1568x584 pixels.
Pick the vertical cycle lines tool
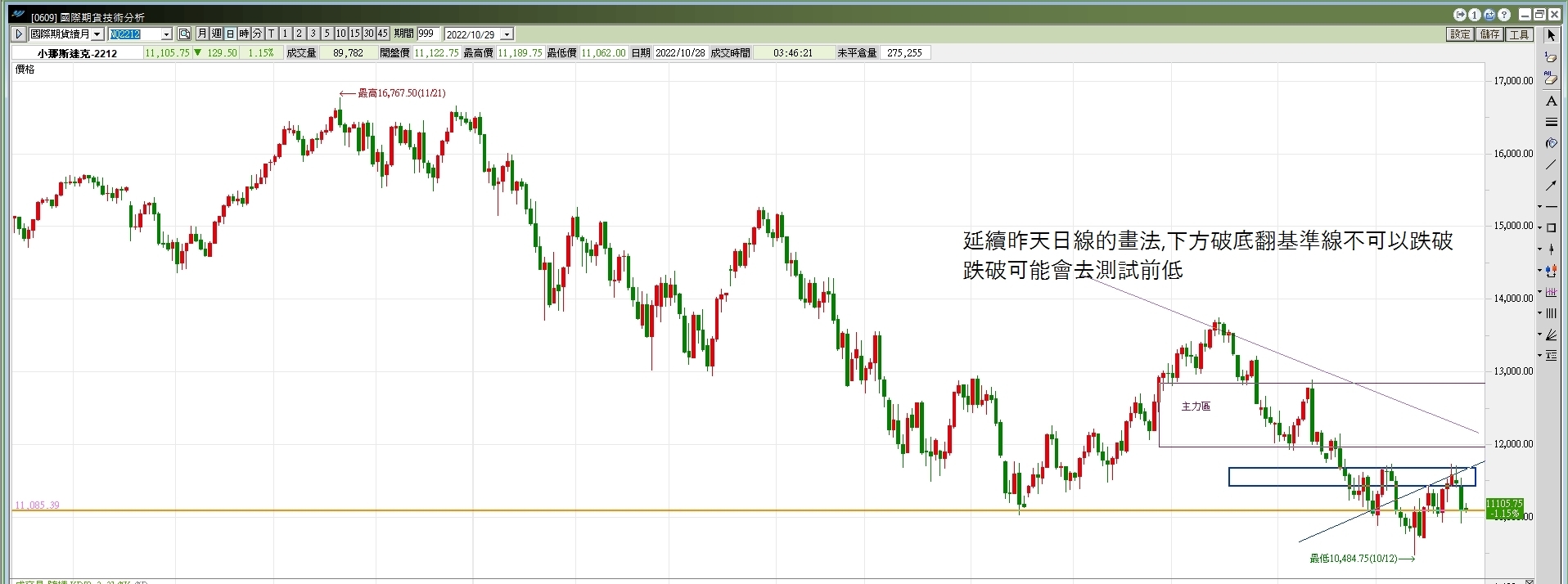tap(1552, 313)
